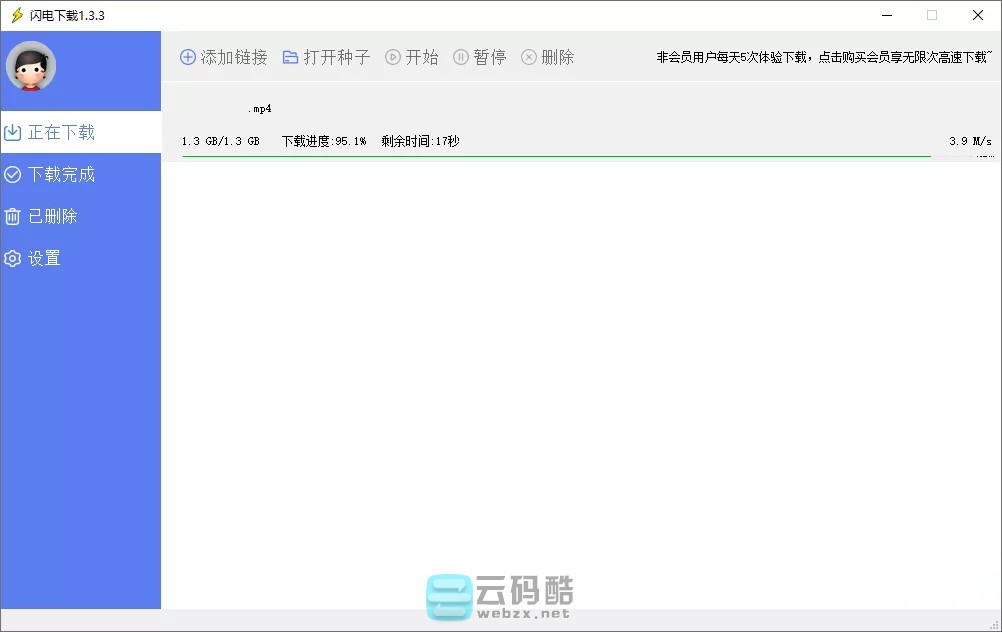Switch to the 下载完成 completed tab
Viewport: 1002px width, 632px height.
[x=62, y=174]
